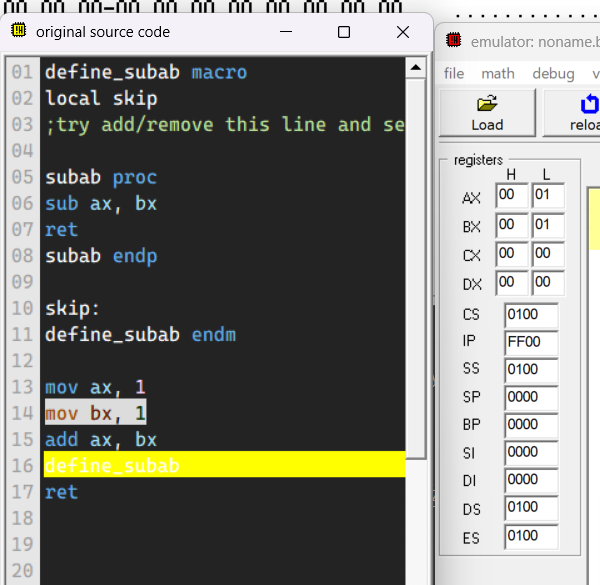Click the DX high byte field
The image size is (600, 585).
[x=512, y=283]
